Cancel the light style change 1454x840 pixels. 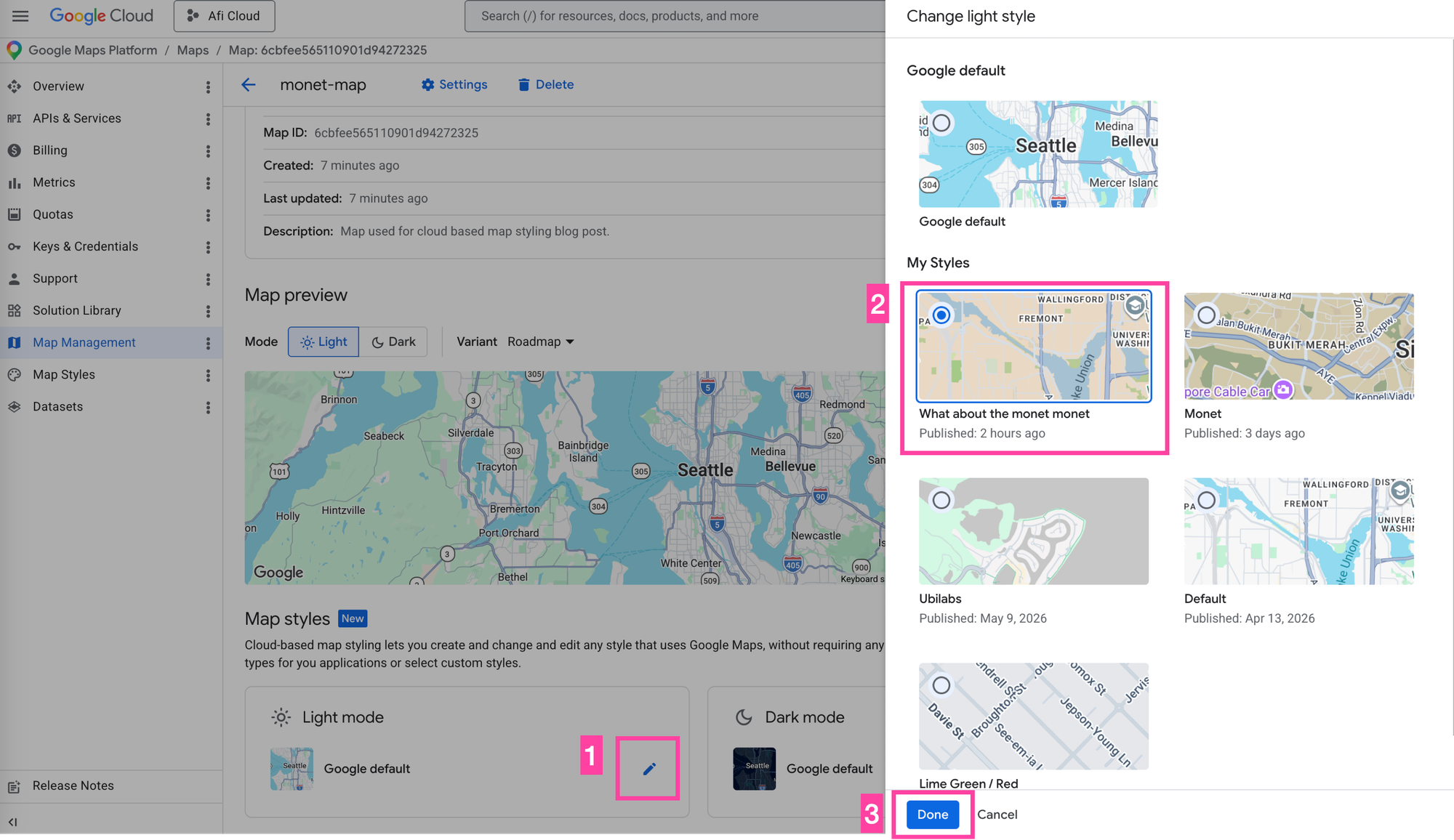997,815
